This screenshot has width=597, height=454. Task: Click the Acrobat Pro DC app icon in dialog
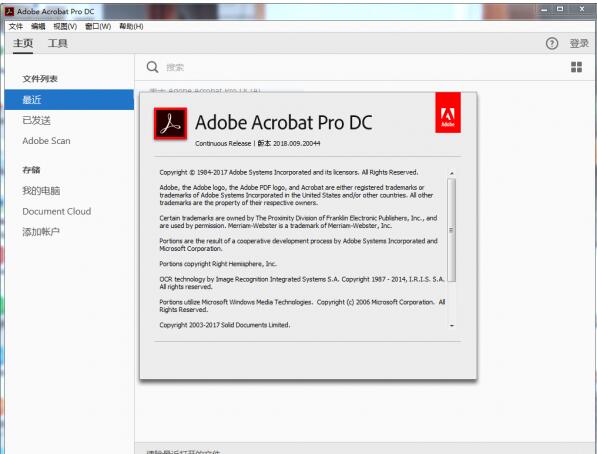(x=171, y=124)
